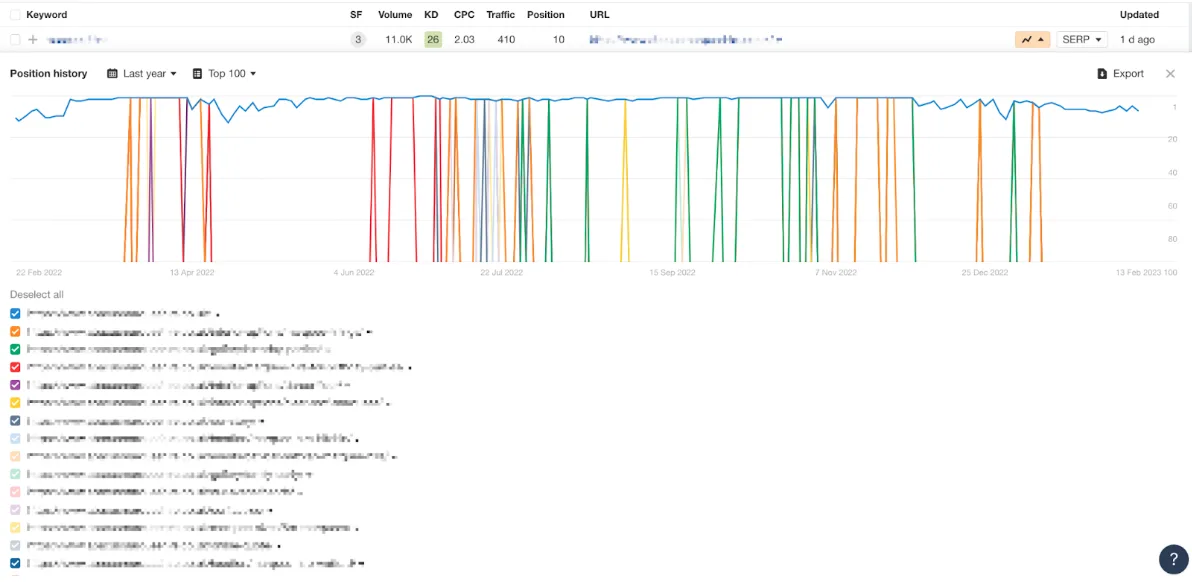Click the CPC value 2.03
Screen dimensions: 1192x582
click(x=464, y=40)
